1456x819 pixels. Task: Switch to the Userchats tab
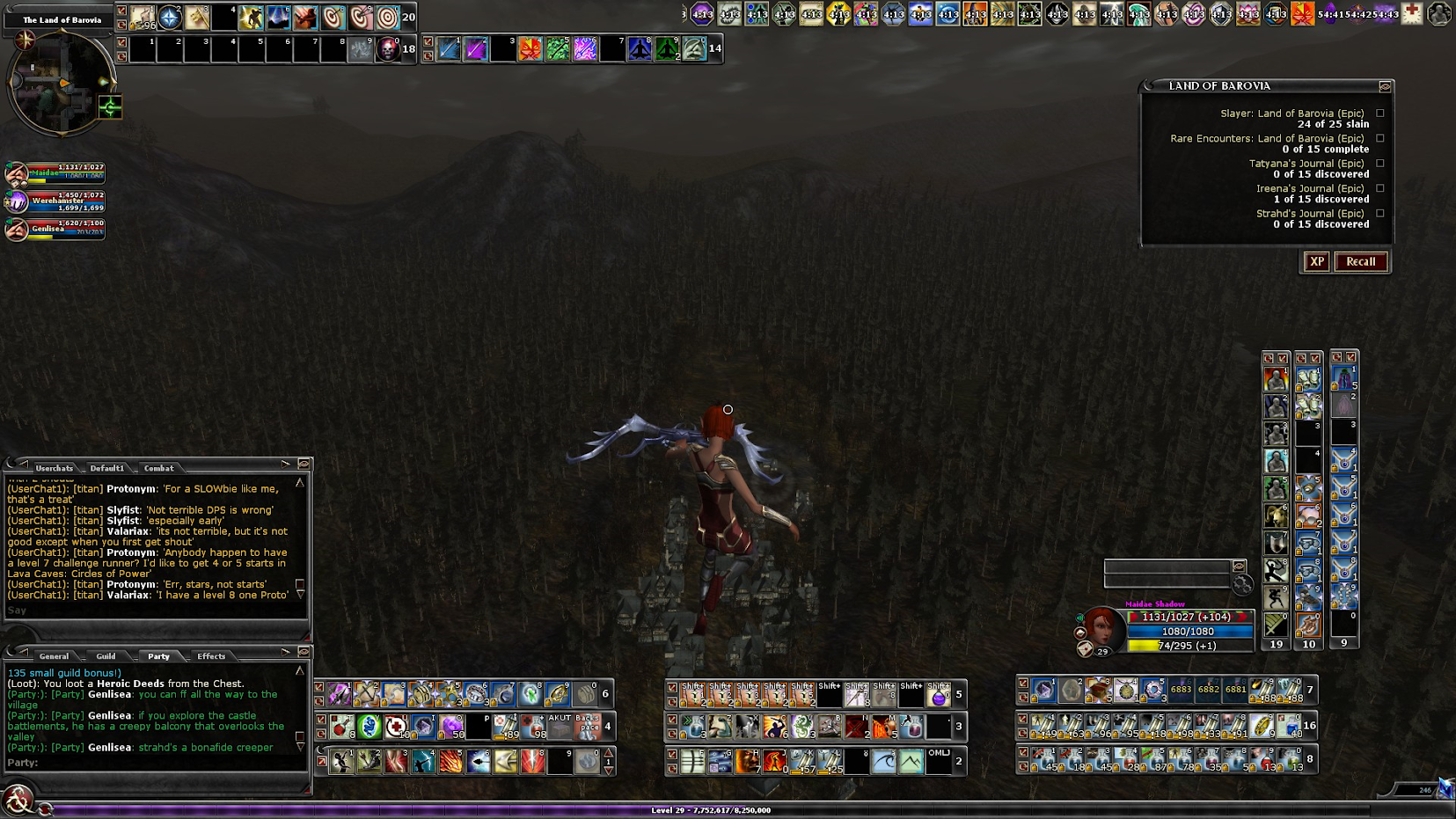point(55,468)
